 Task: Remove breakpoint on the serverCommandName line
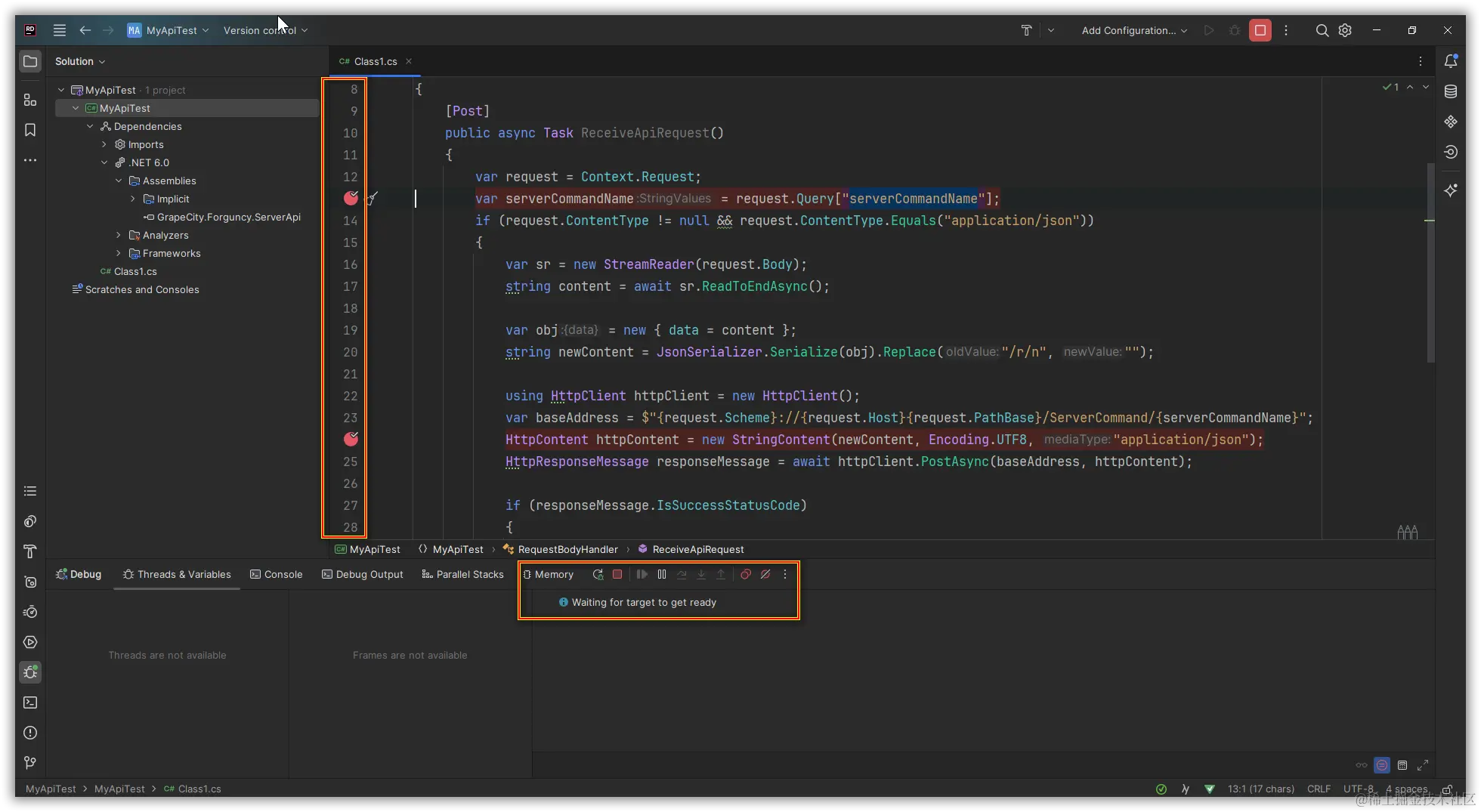(351, 198)
